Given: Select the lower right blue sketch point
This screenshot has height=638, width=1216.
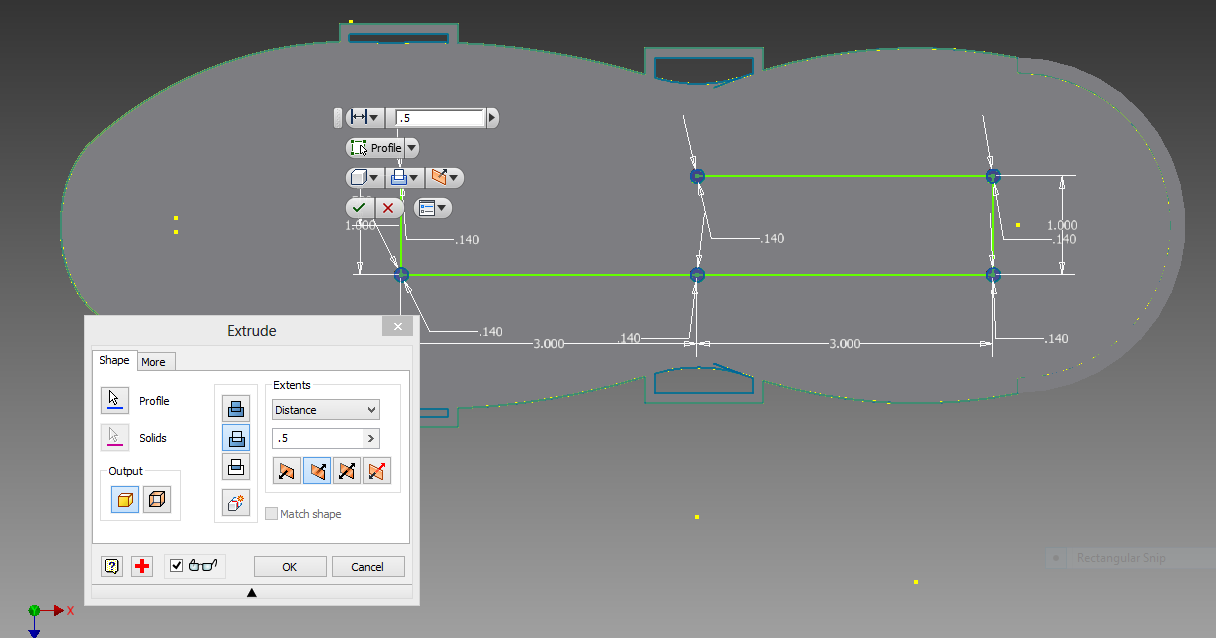Looking at the screenshot, I should click(x=993, y=274).
